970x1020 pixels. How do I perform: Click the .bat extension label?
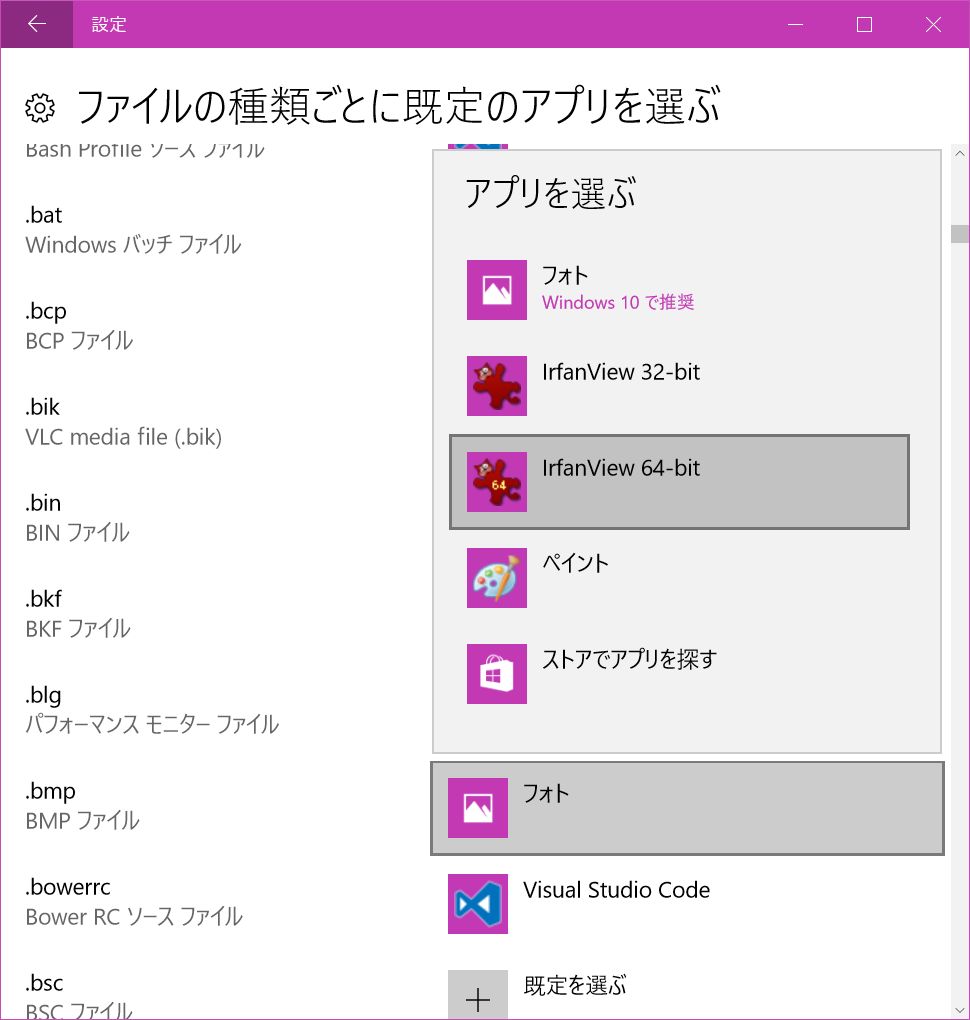(x=44, y=215)
